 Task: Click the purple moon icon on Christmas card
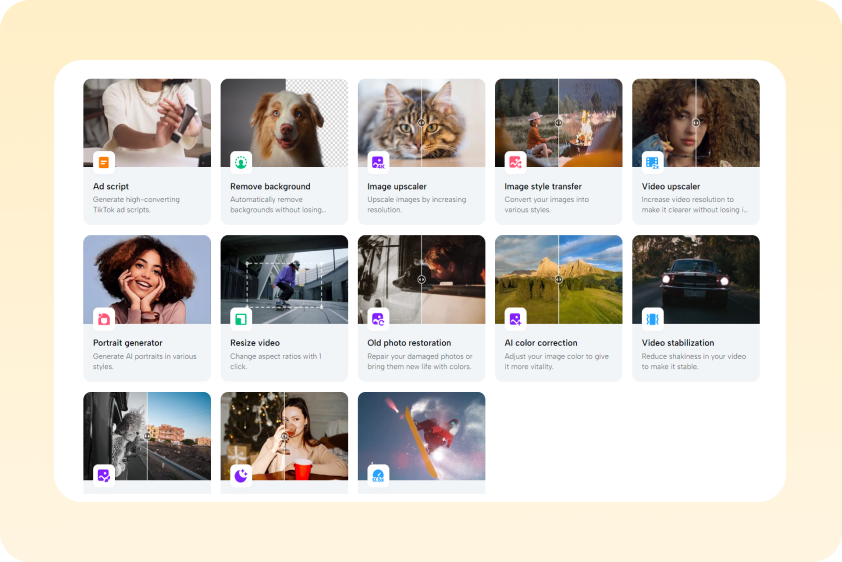(241, 475)
